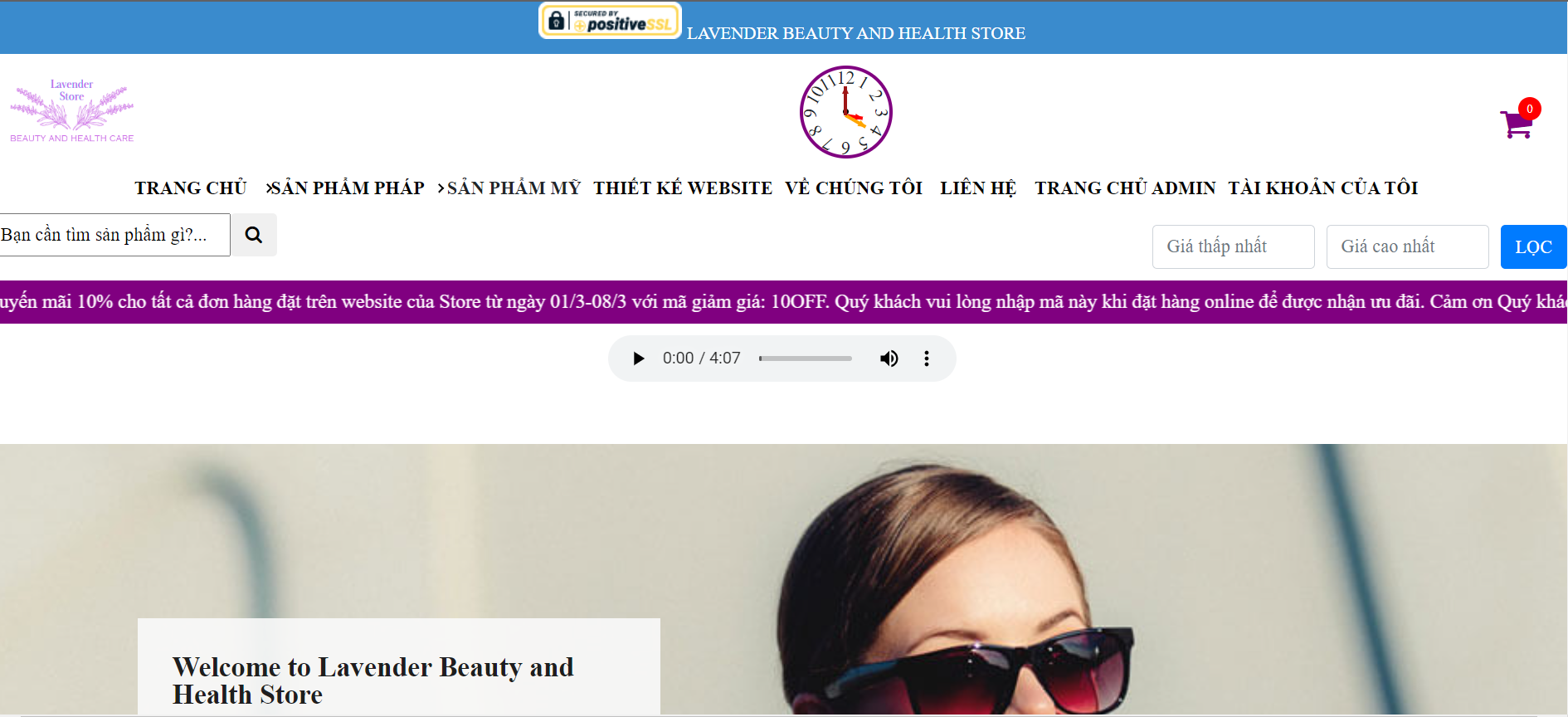The height and width of the screenshot is (717, 1568).
Task: Open Tài Khoản Của Tôi
Action: (x=1323, y=188)
